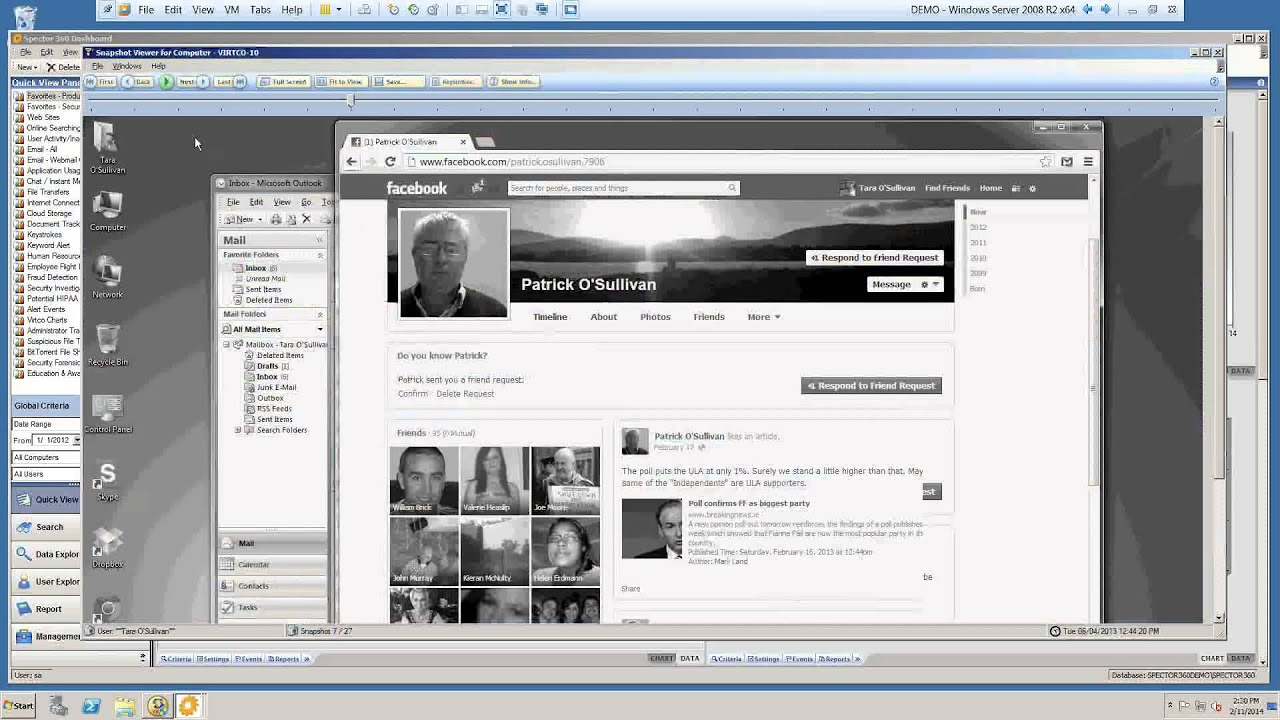Go to the Next snapshot
This screenshot has width=1280, height=720.
click(x=192, y=82)
